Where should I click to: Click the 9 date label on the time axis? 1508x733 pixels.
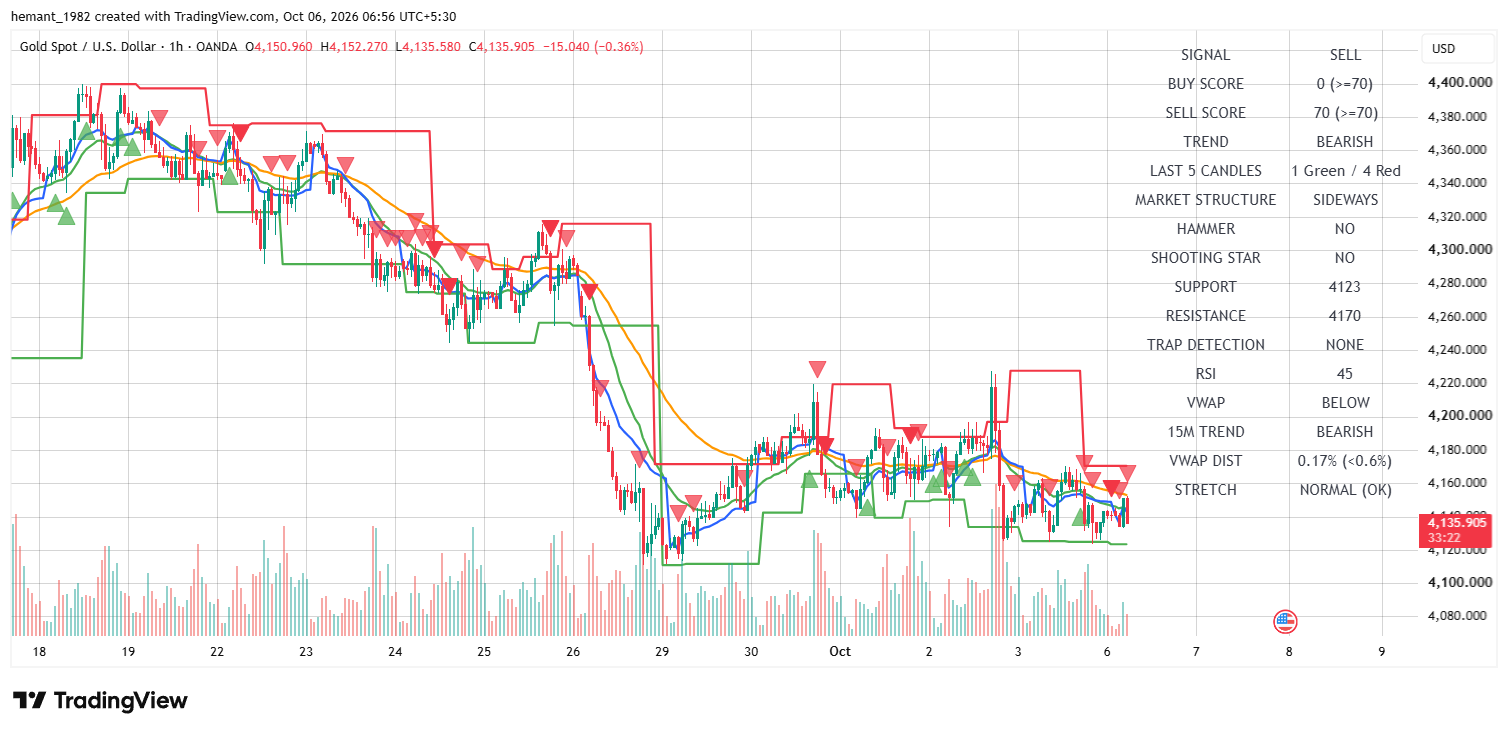point(1381,651)
